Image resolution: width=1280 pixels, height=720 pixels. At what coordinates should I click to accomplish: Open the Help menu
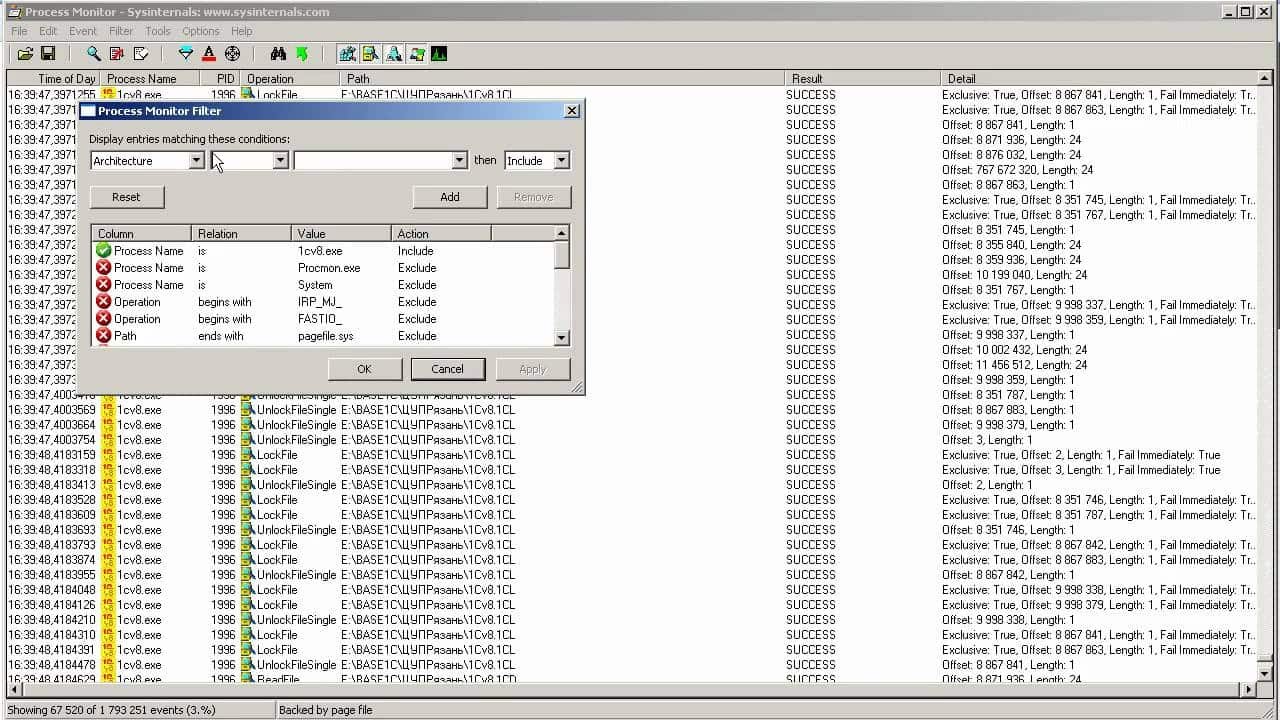[x=242, y=31]
